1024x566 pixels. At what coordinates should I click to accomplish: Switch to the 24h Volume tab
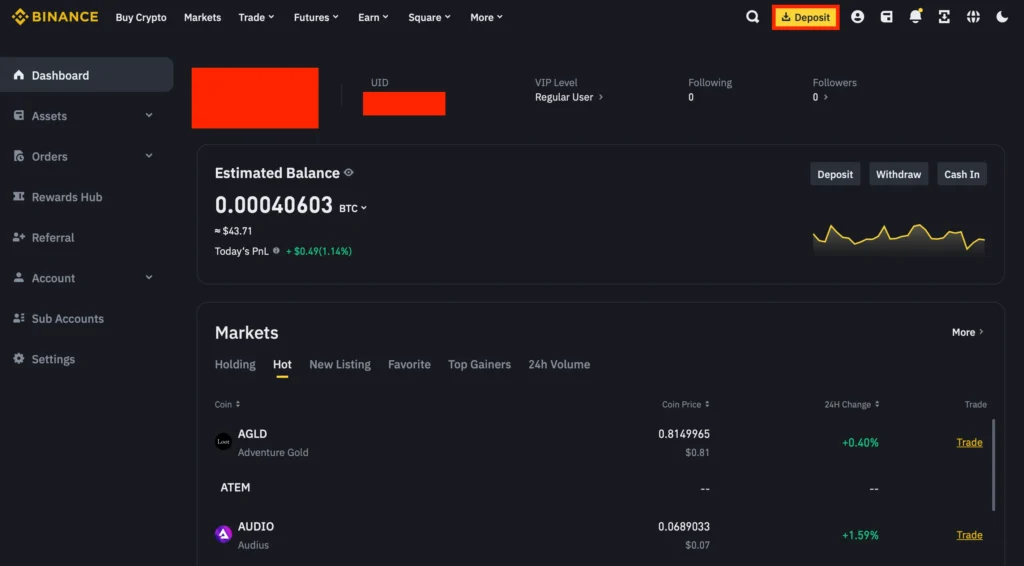[x=559, y=364]
